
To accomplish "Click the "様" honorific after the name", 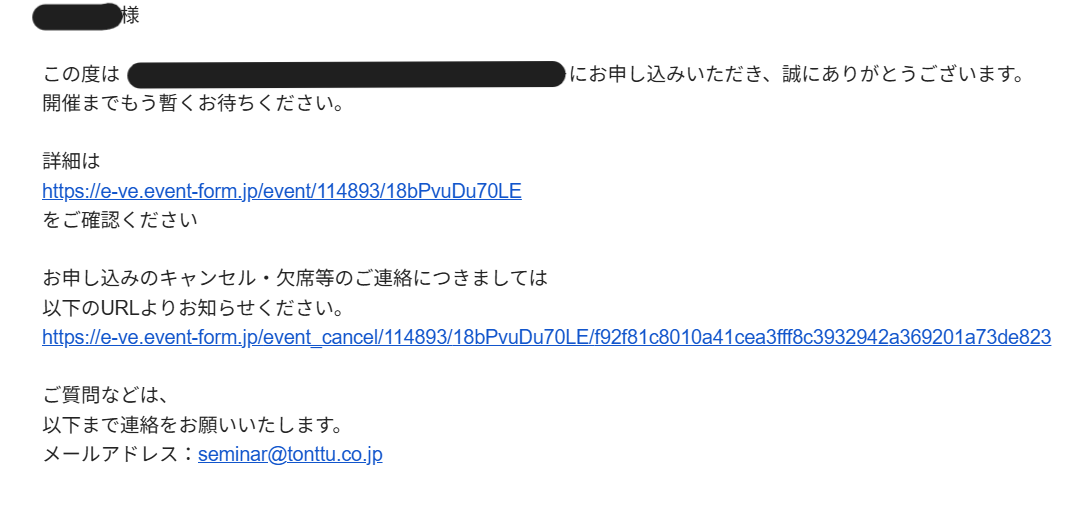I will pos(130,17).
